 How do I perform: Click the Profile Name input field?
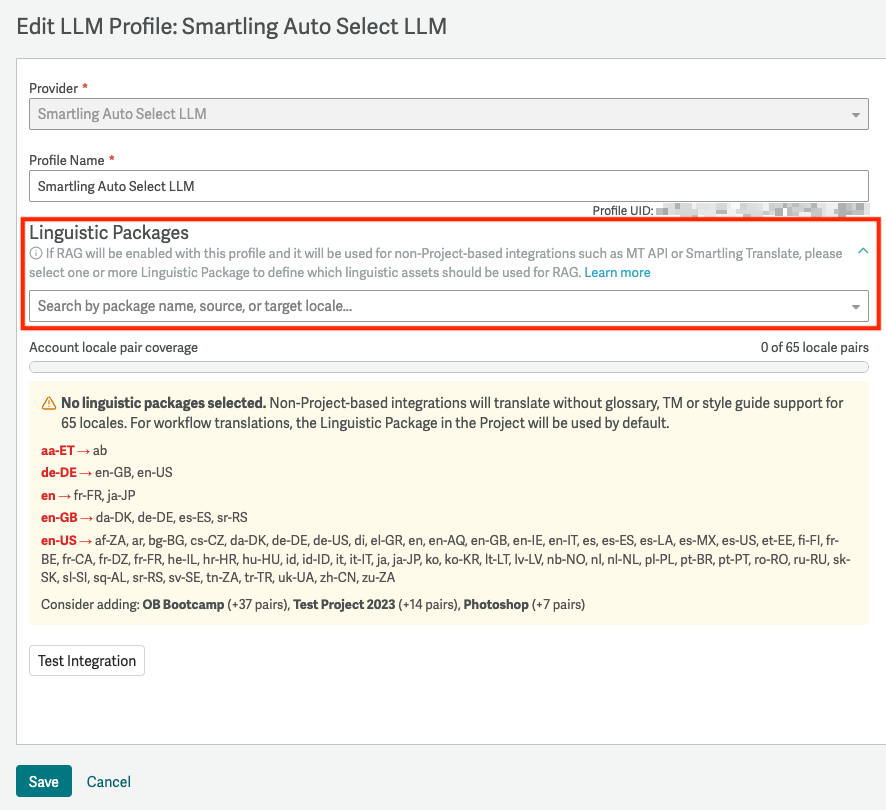tap(449, 186)
